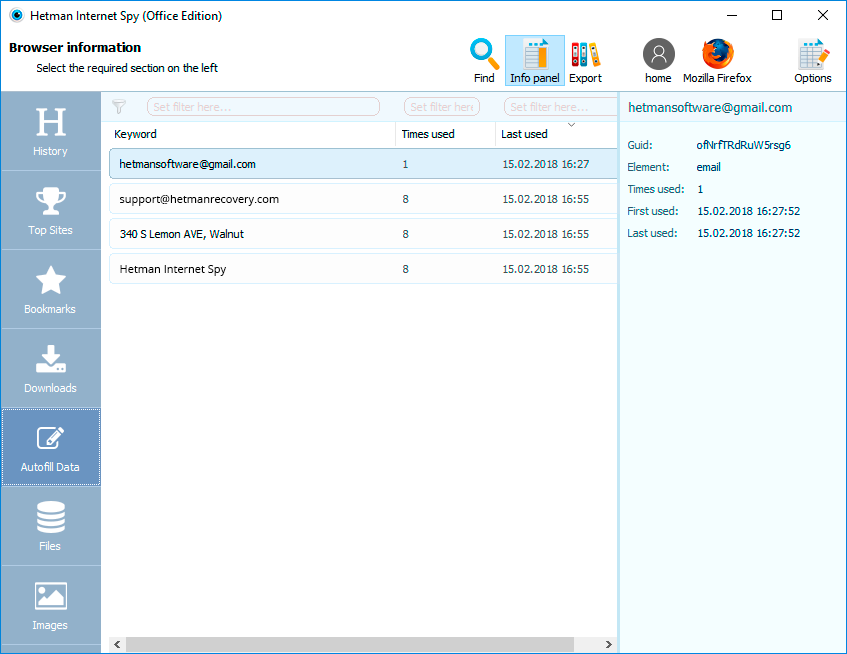
Task: Click times used cell for support@hetmanrecovery.com
Action: pyautogui.click(x=405, y=199)
